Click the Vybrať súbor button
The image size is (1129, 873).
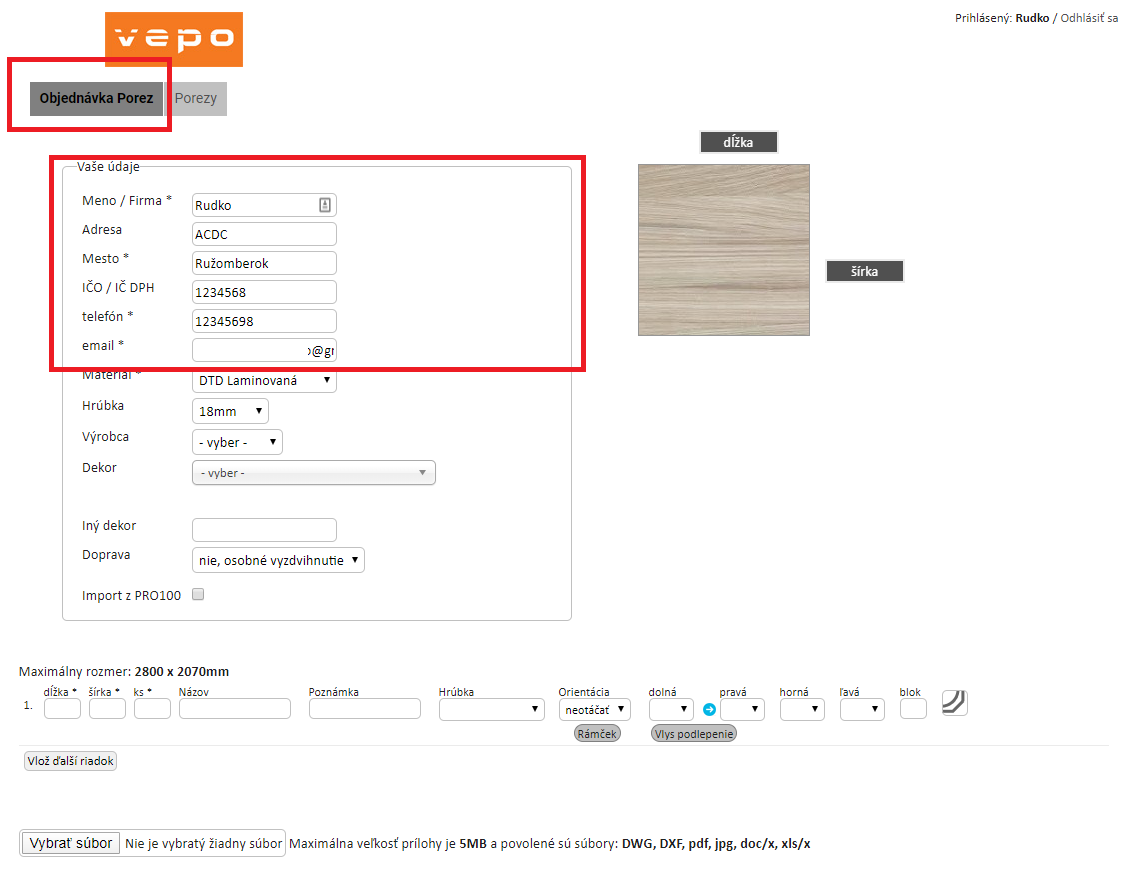click(x=71, y=843)
